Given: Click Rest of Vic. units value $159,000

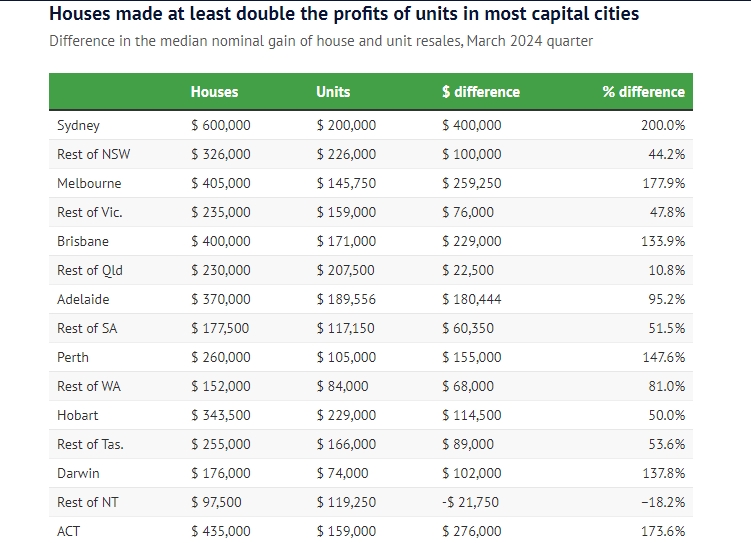Looking at the screenshot, I should (346, 213).
